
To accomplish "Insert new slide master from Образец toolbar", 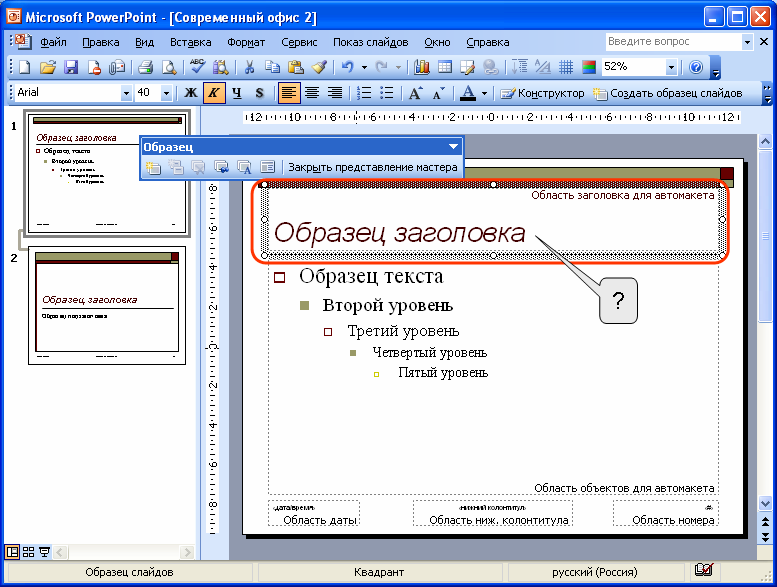I will (153, 167).
